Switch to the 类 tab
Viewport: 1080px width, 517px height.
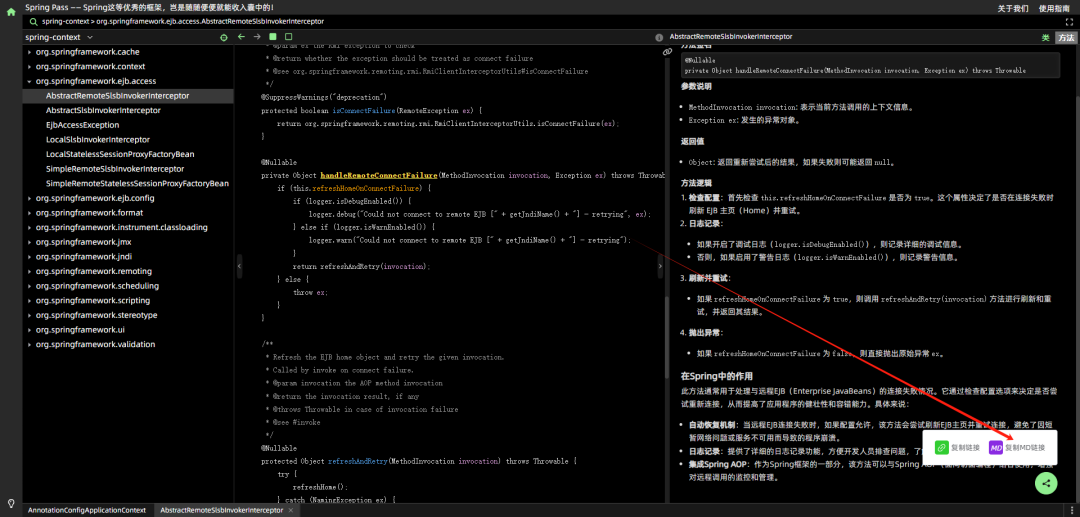1045,37
